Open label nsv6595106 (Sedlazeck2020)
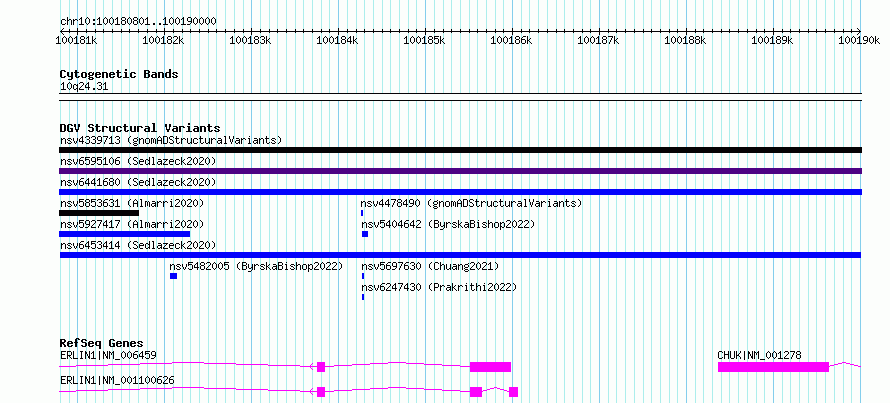890x403 pixels. tap(138, 161)
